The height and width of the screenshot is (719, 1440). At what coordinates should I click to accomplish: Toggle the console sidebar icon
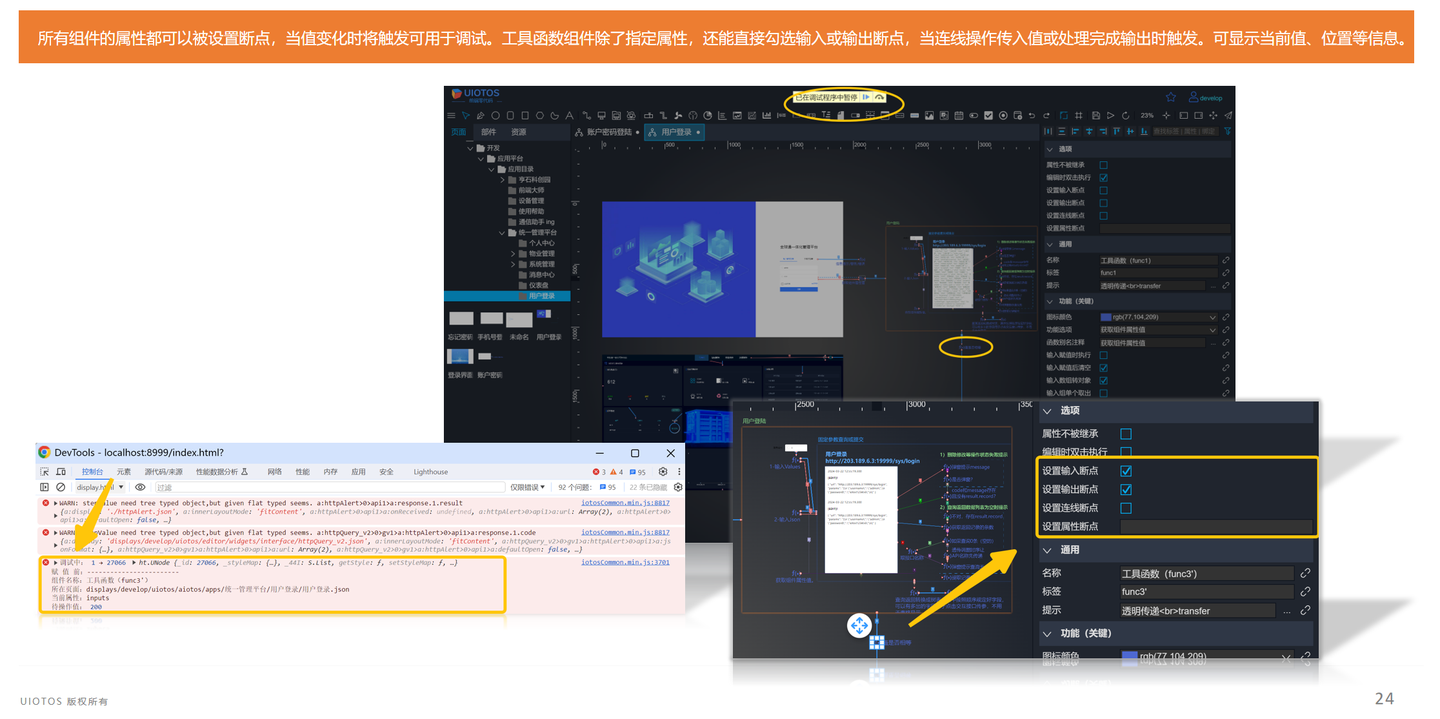tap(44, 487)
